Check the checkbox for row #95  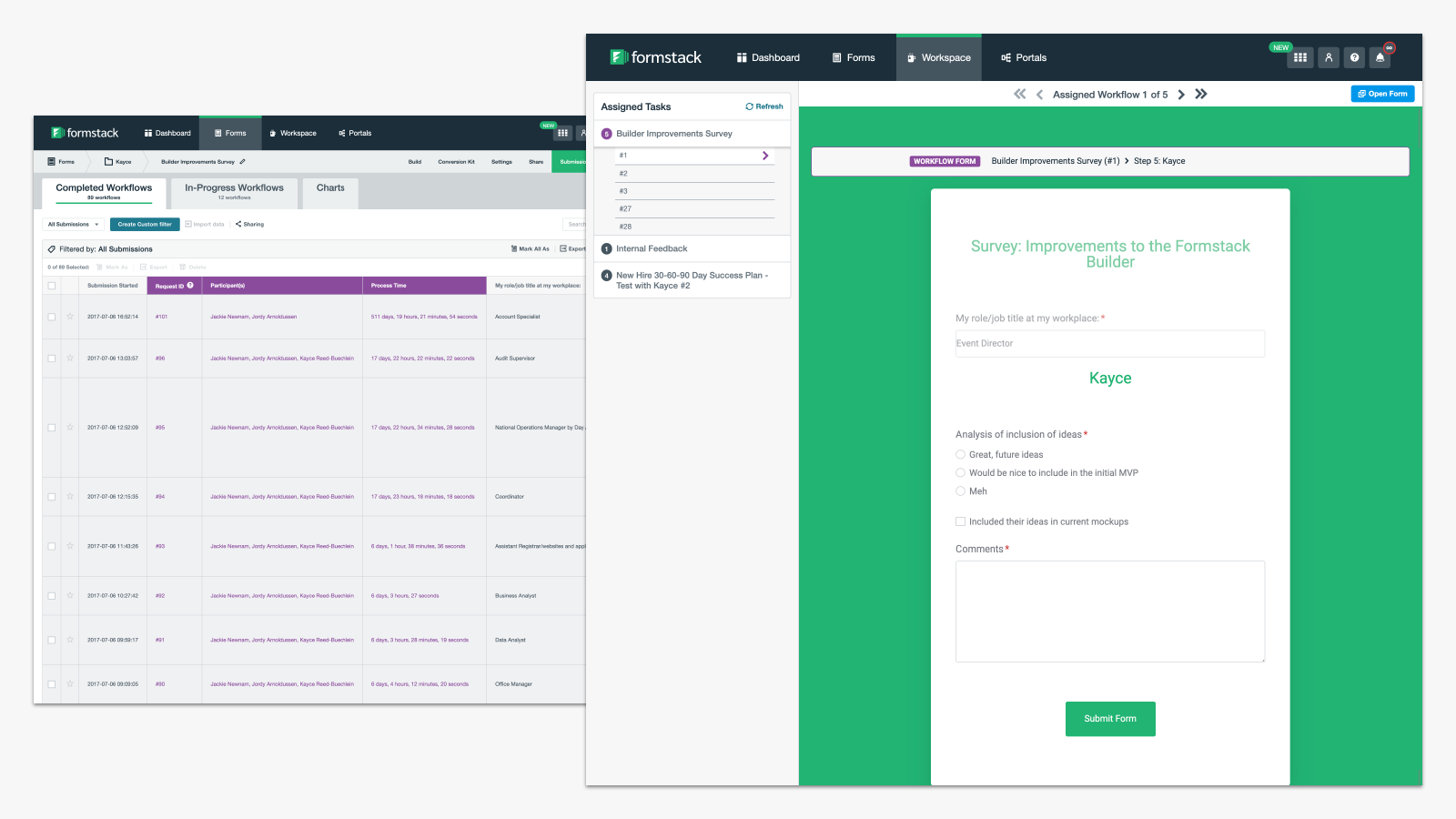pyautogui.click(x=52, y=428)
